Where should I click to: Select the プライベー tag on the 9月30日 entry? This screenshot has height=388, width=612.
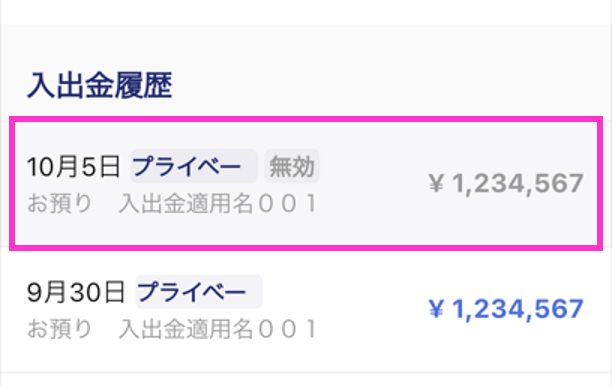click(199, 292)
